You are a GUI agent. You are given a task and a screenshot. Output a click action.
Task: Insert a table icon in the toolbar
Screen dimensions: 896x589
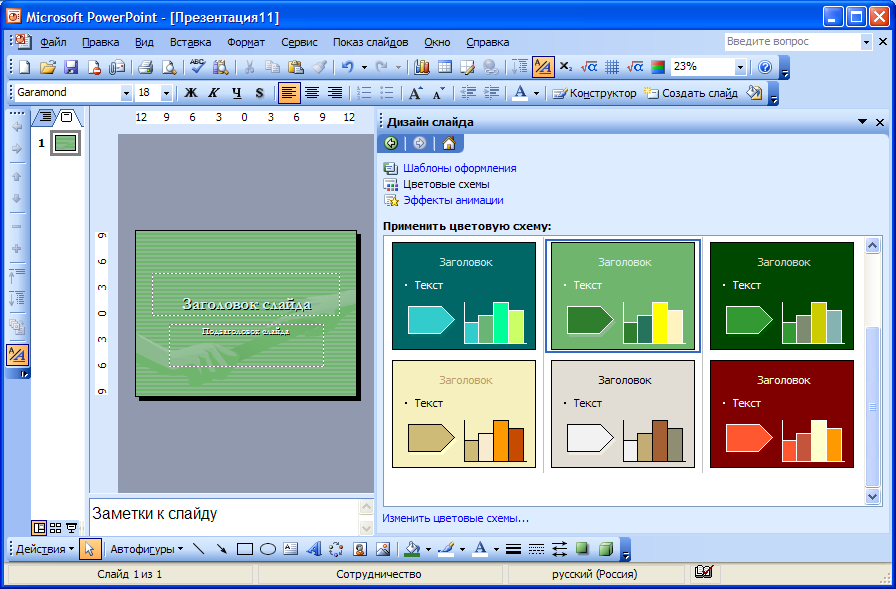(x=445, y=67)
